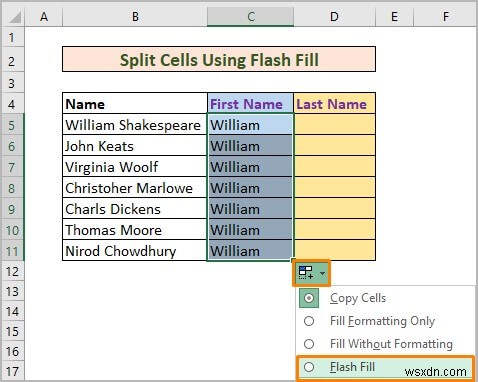Expand the Auto Fill Options dropdown arrow
Viewport: 478px width, 382px height.
pos(322,273)
